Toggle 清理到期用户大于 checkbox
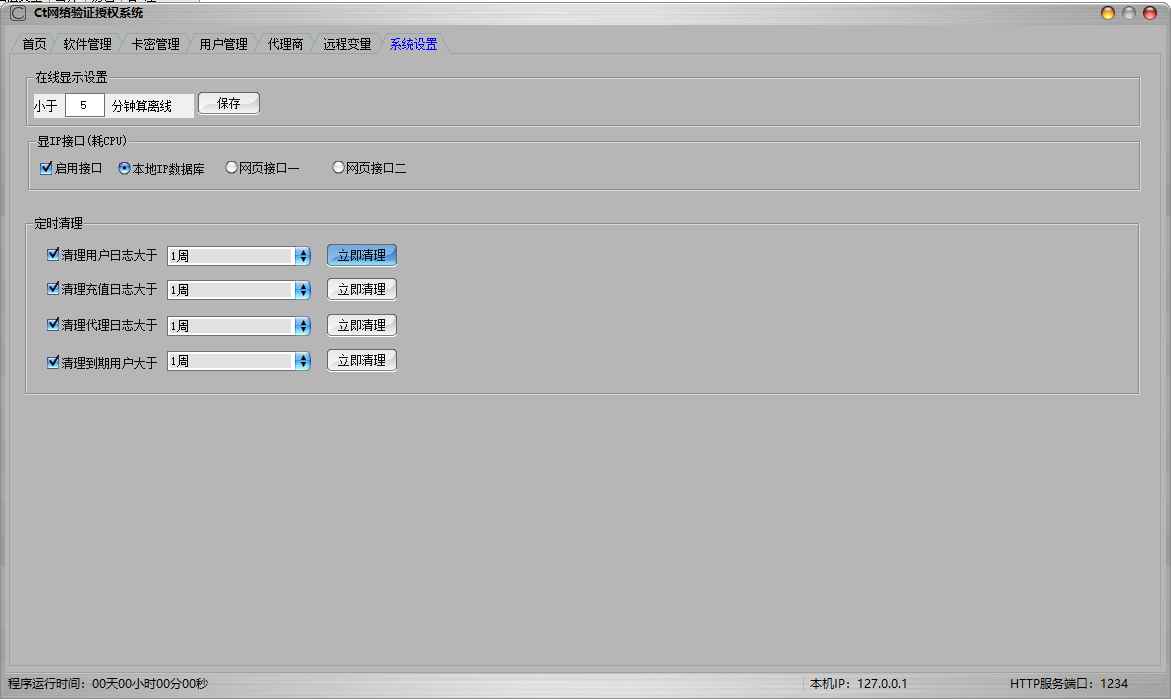The width and height of the screenshot is (1171, 699). pyautogui.click(x=54, y=362)
